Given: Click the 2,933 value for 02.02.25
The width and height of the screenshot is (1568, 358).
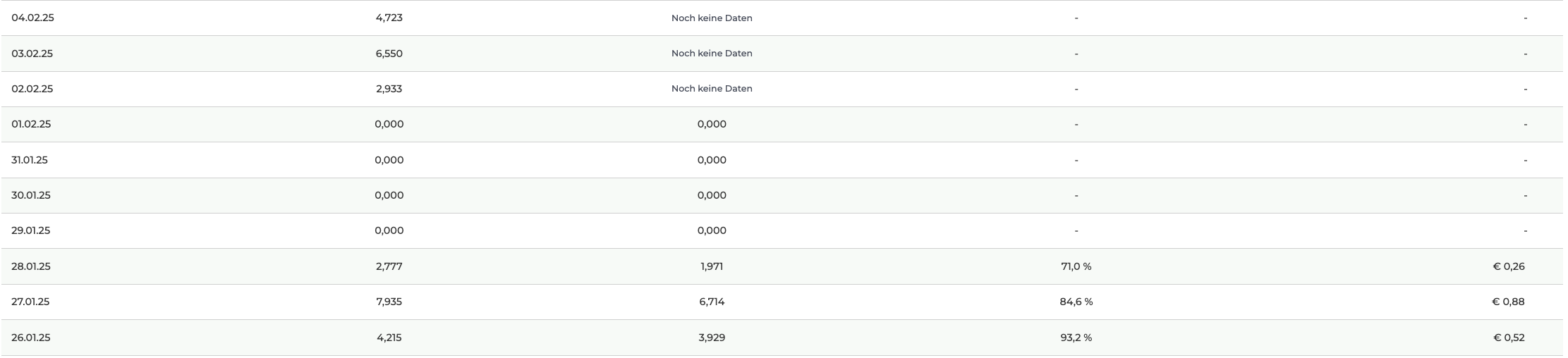Looking at the screenshot, I should coord(389,89).
